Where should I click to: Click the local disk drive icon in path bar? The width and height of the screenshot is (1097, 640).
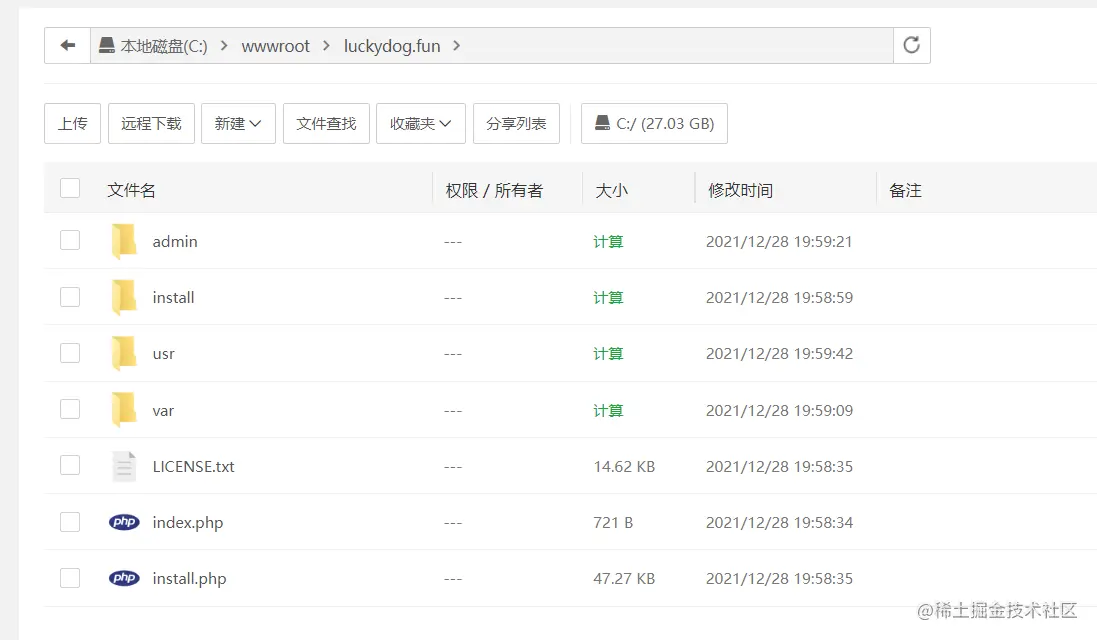pyautogui.click(x=106, y=45)
